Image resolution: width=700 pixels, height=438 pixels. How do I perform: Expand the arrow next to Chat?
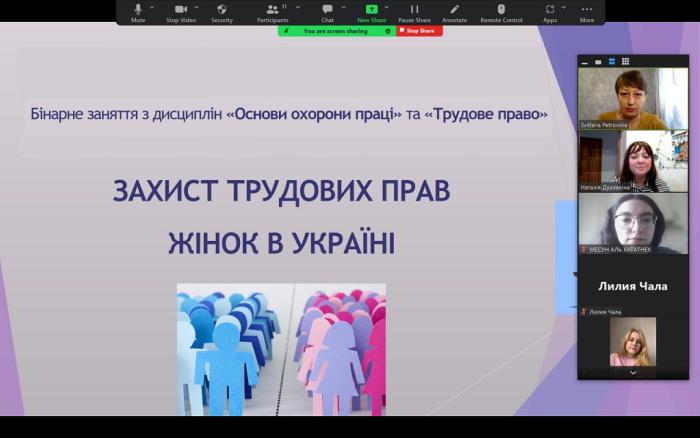coord(343,8)
